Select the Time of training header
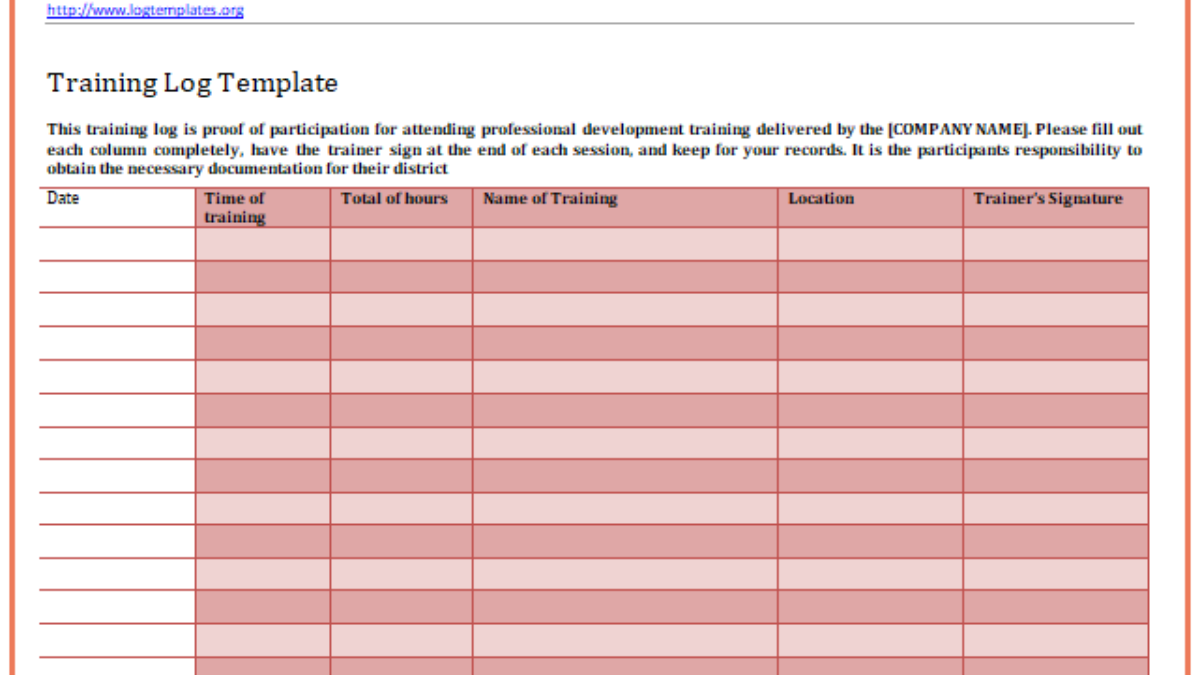This screenshot has width=1200, height=675. [235, 207]
